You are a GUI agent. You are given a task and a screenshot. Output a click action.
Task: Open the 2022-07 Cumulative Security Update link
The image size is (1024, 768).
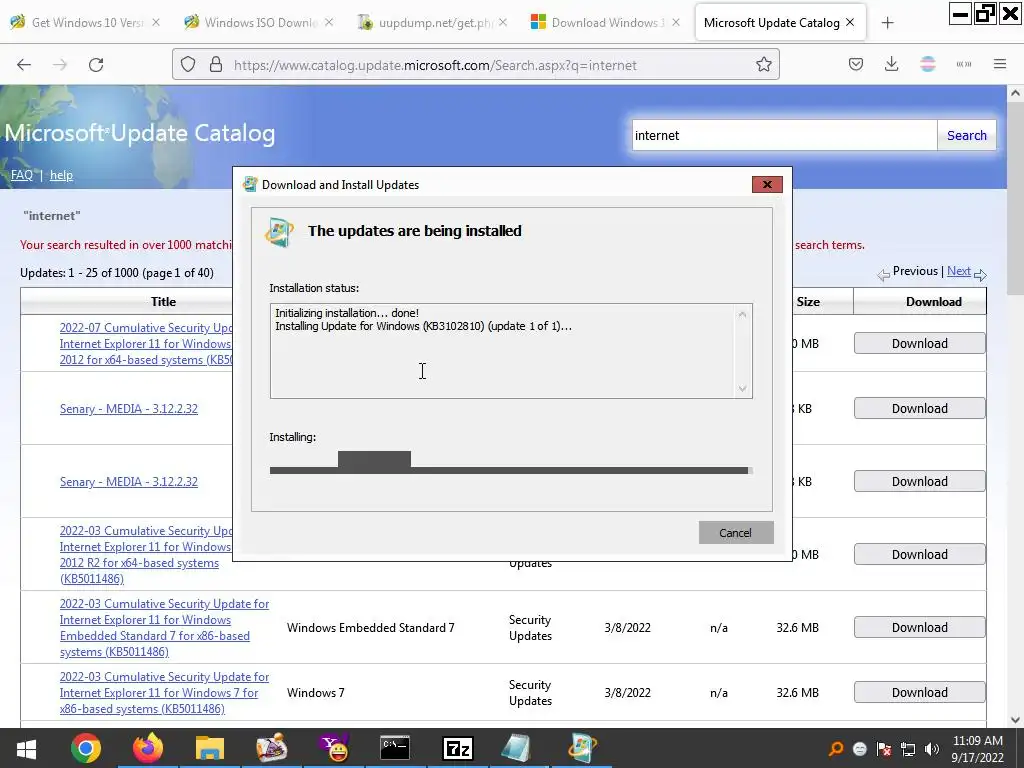click(x=146, y=344)
